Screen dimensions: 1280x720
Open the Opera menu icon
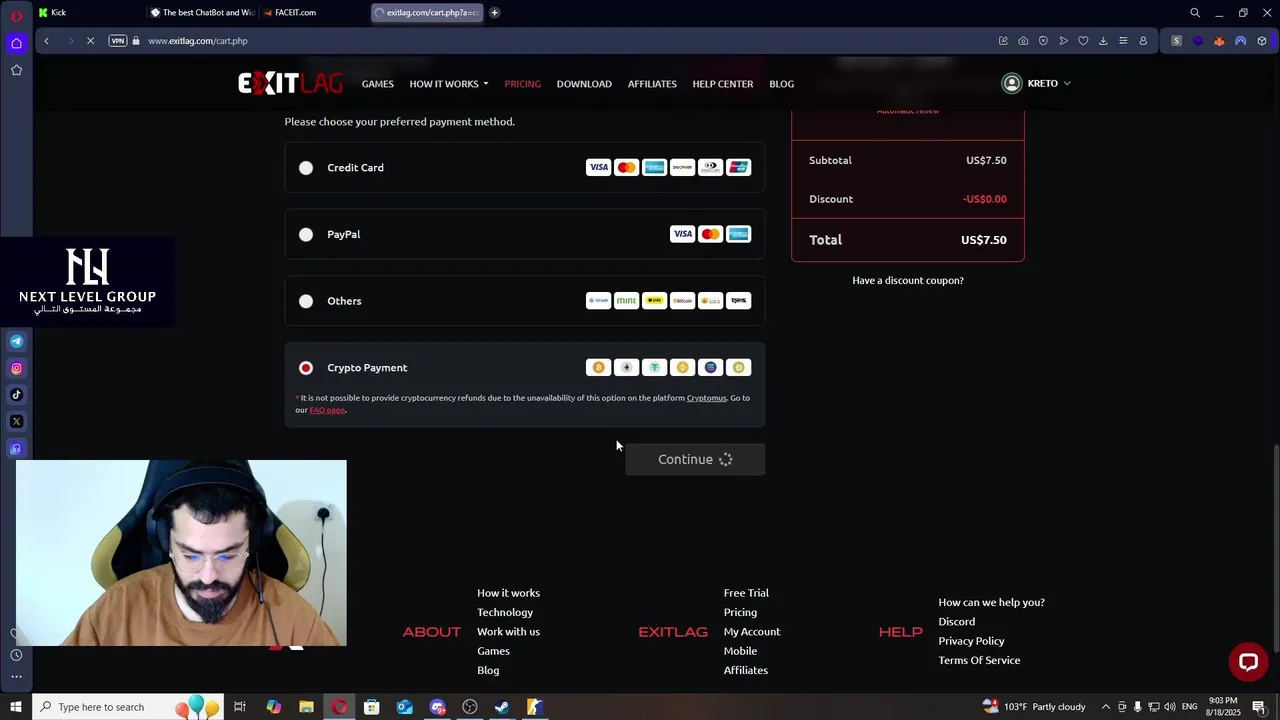tap(16, 16)
